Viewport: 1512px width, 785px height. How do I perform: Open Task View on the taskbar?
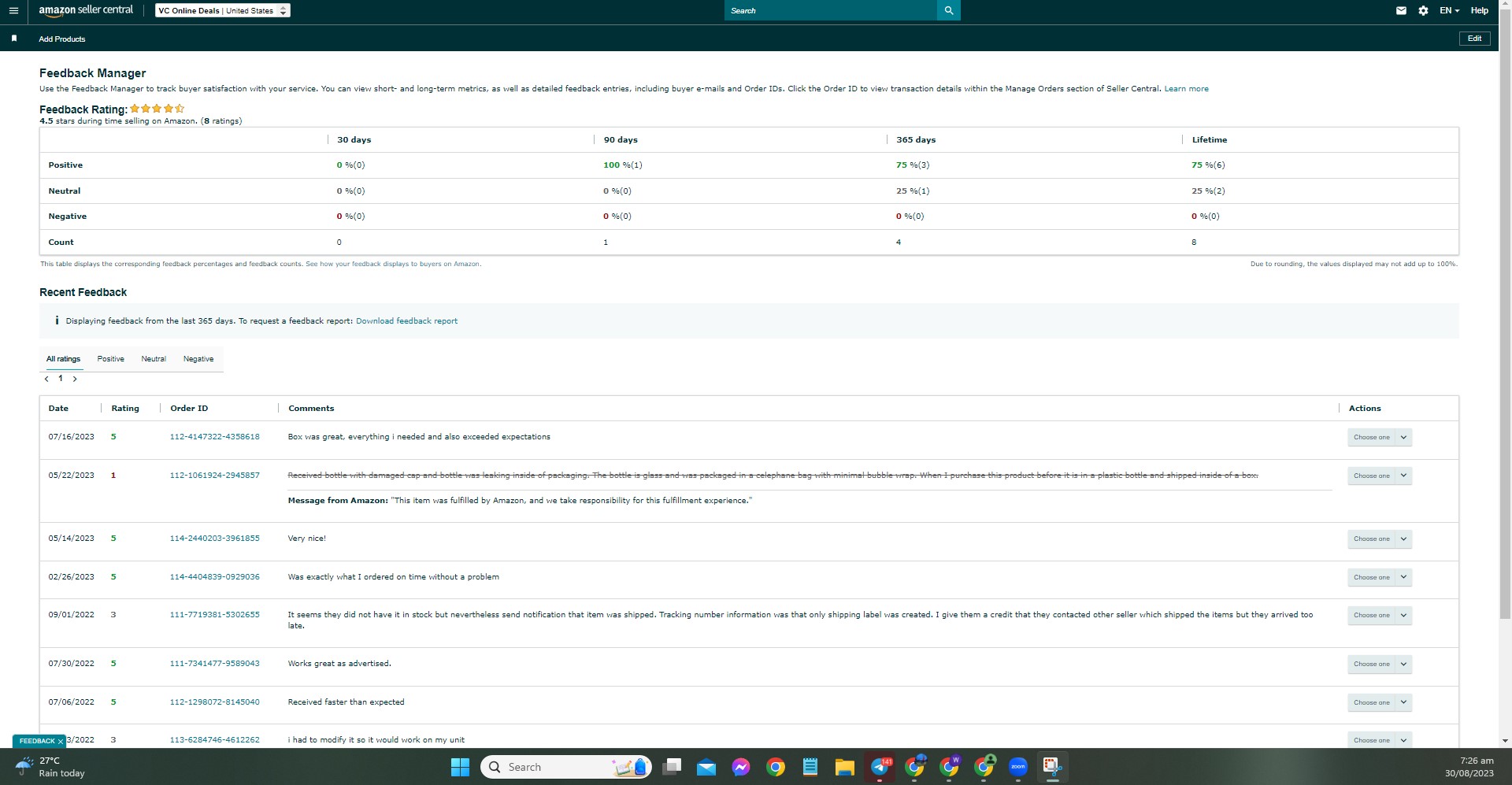click(672, 767)
